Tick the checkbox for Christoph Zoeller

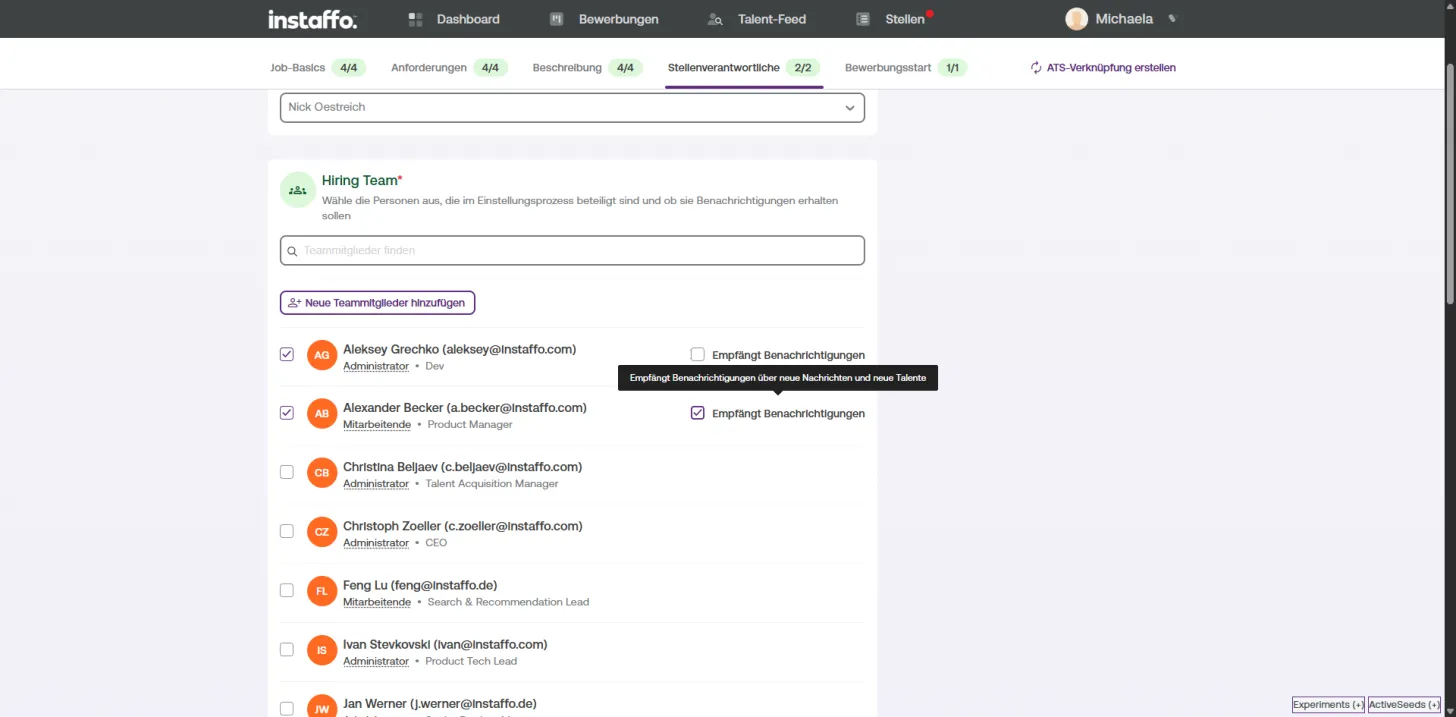coord(287,531)
